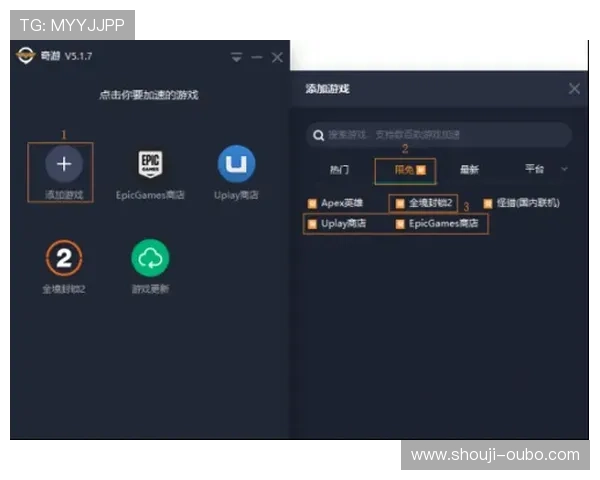This screenshot has width=600, height=480.
Task: Open the 平台 tab
Action: (534, 168)
